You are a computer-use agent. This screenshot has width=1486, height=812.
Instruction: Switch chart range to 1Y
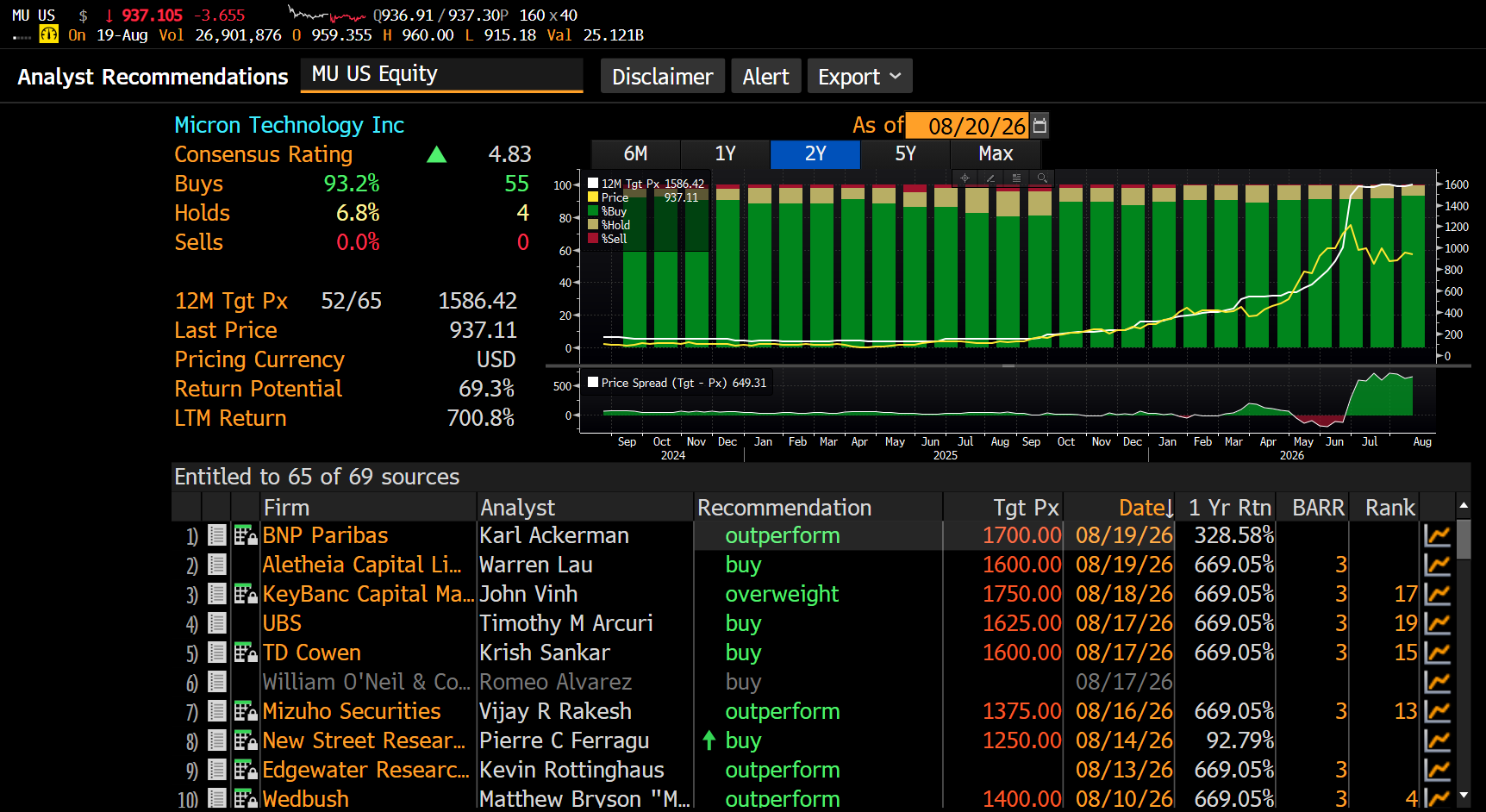tap(725, 153)
